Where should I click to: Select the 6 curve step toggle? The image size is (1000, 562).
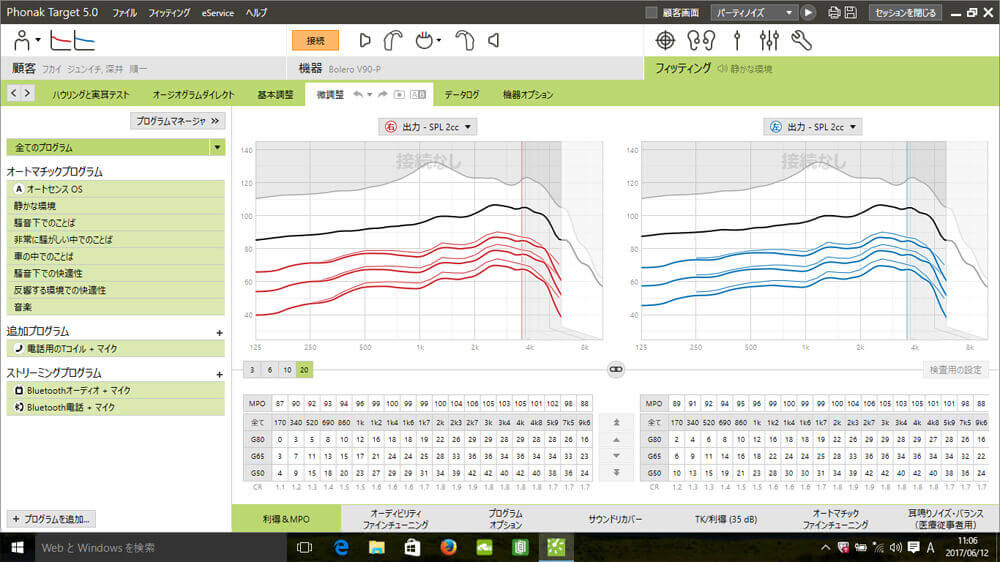[x=270, y=369]
